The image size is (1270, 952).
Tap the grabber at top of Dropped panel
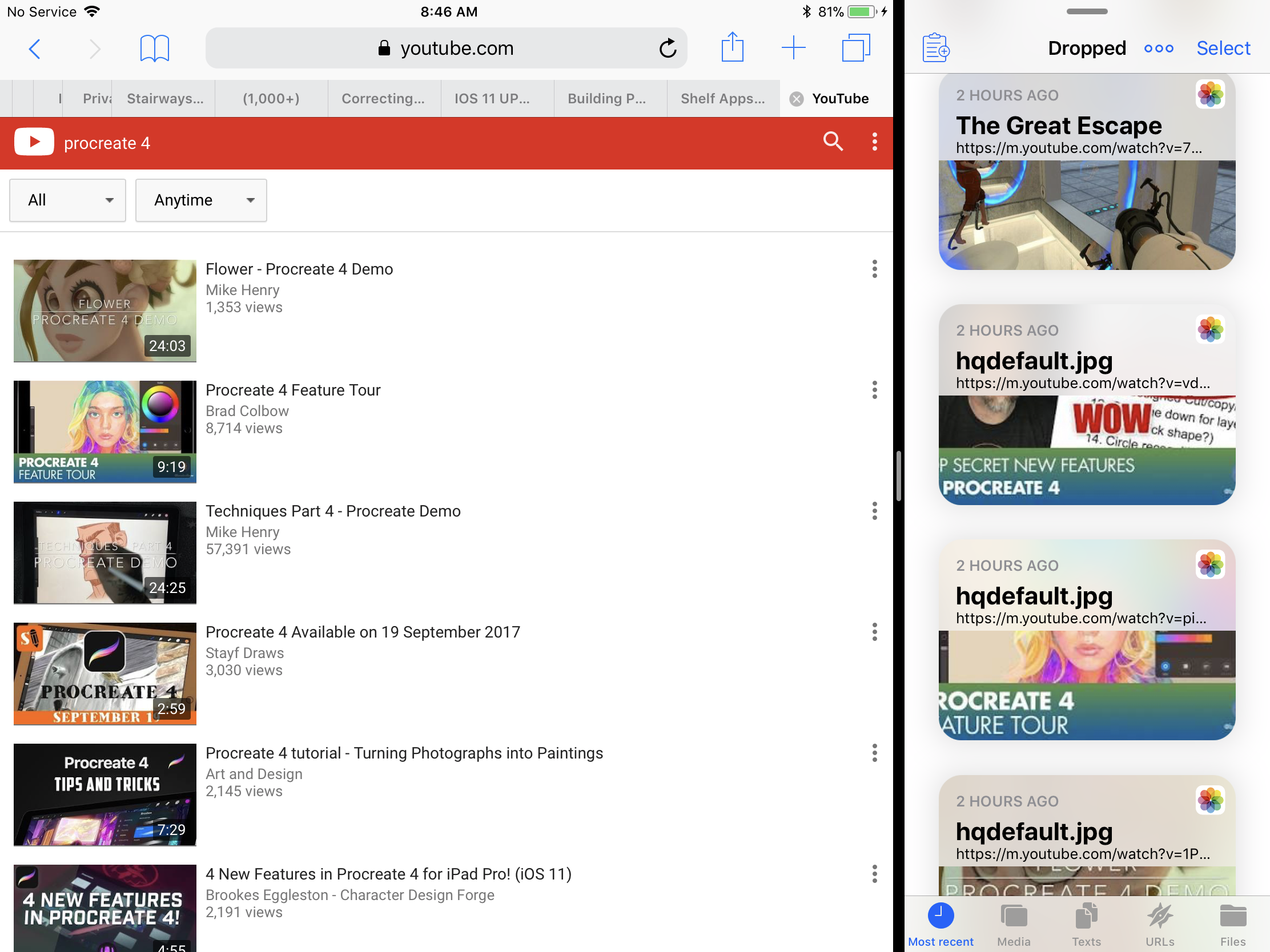coord(1087,11)
